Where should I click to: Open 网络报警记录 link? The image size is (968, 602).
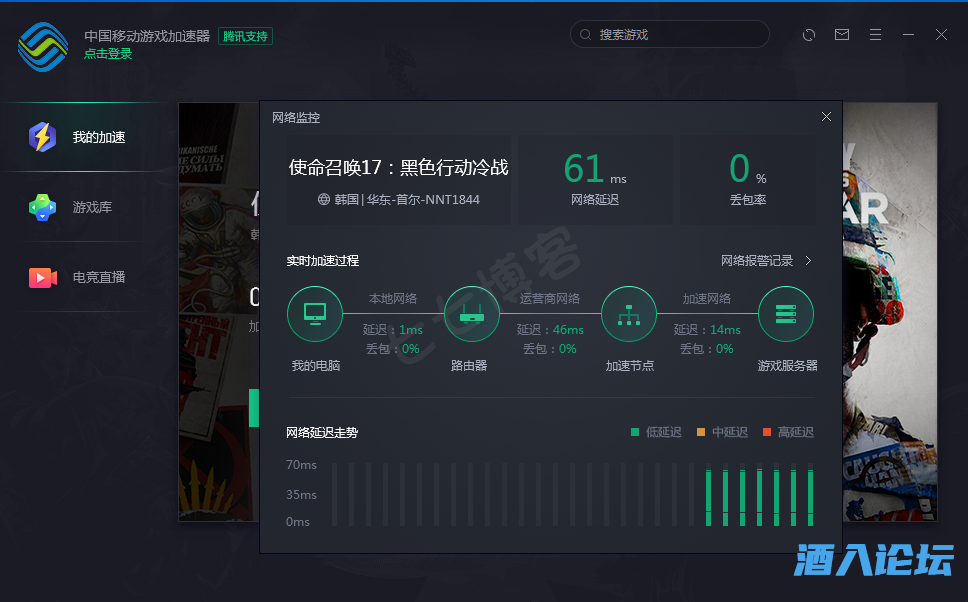(757, 261)
